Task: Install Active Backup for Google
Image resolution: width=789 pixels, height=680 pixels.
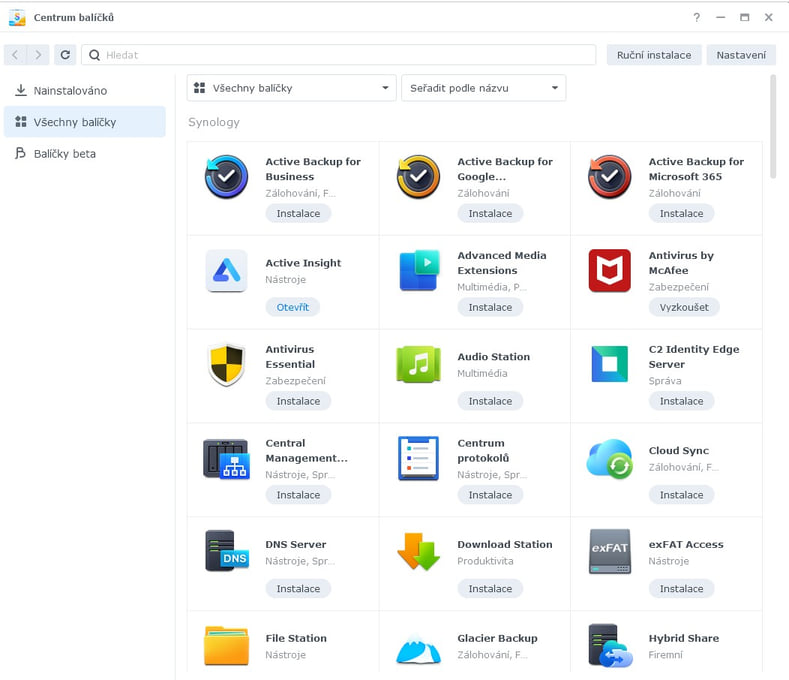Action: [490, 213]
